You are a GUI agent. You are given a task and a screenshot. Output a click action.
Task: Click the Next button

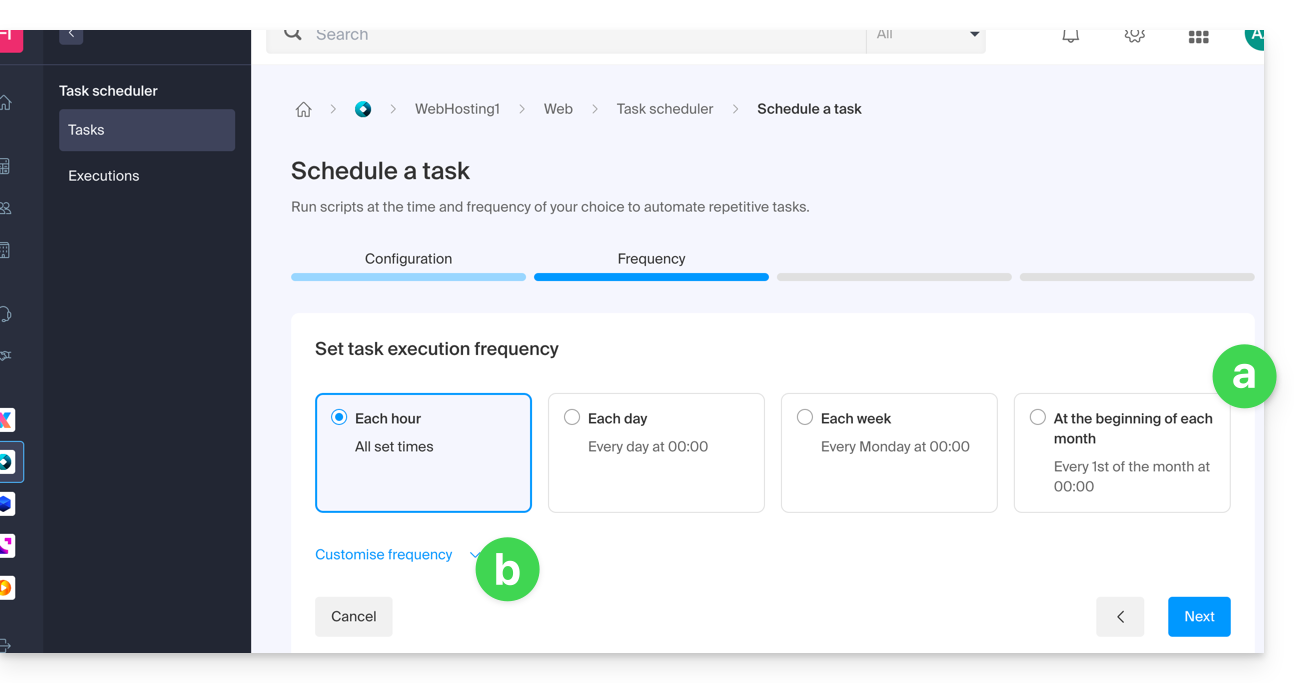(1199, 617)
